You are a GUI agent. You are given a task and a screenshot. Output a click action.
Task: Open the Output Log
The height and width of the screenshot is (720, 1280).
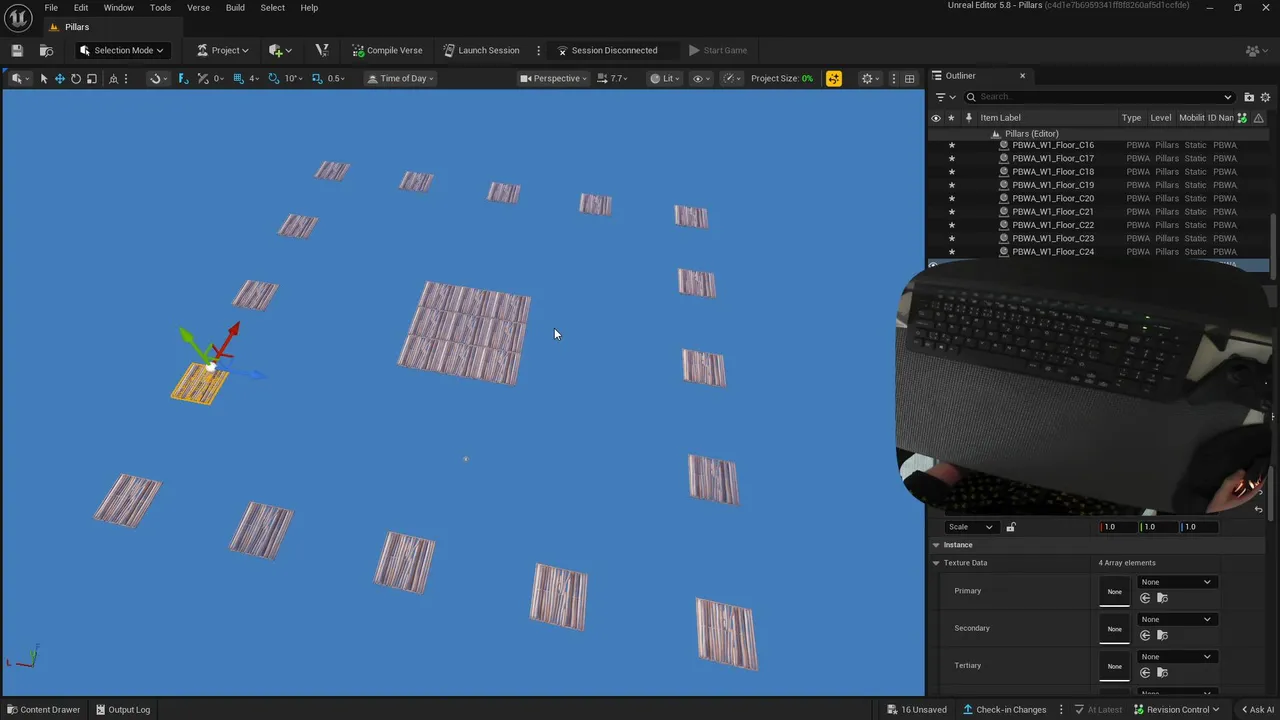point(122,710)
